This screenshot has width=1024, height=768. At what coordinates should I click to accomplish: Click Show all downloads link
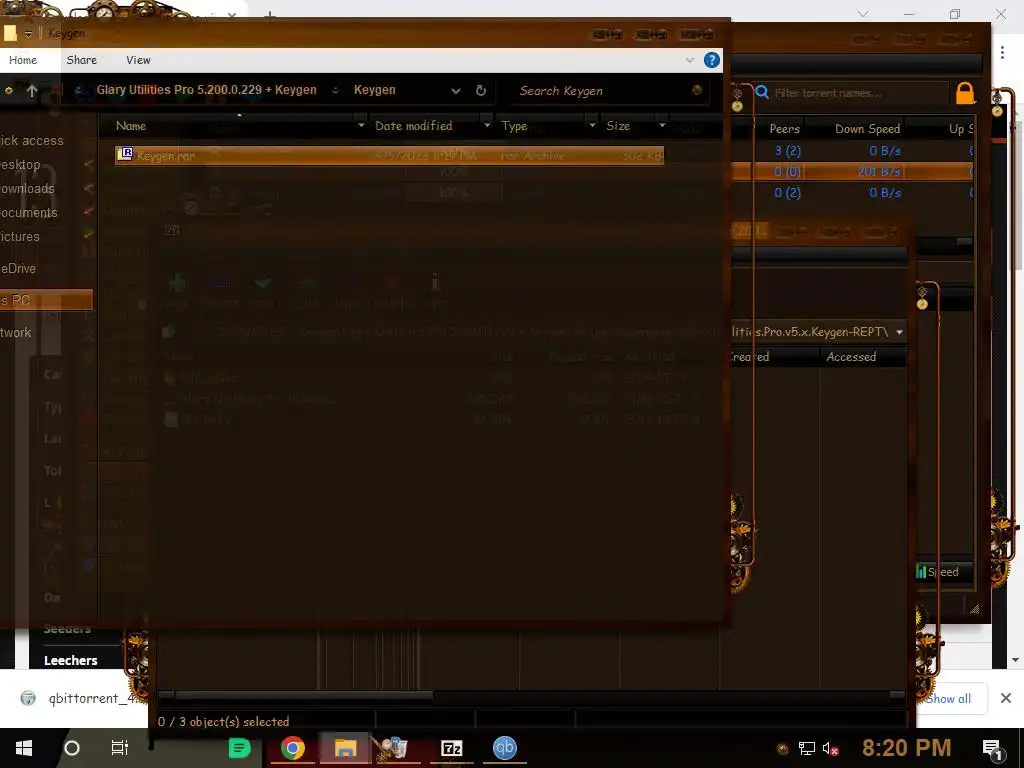coord(948,699)
